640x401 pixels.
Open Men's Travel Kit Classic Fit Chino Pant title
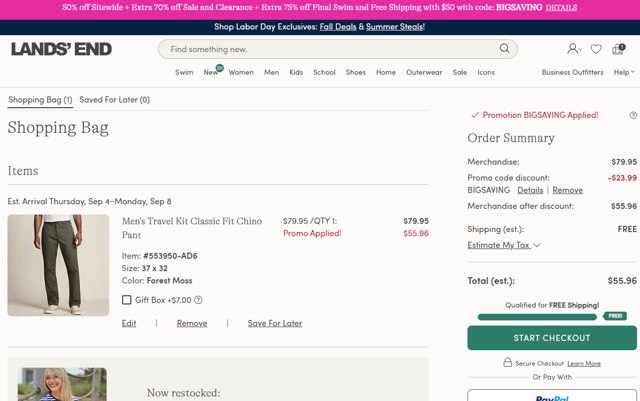coord(192,228)
